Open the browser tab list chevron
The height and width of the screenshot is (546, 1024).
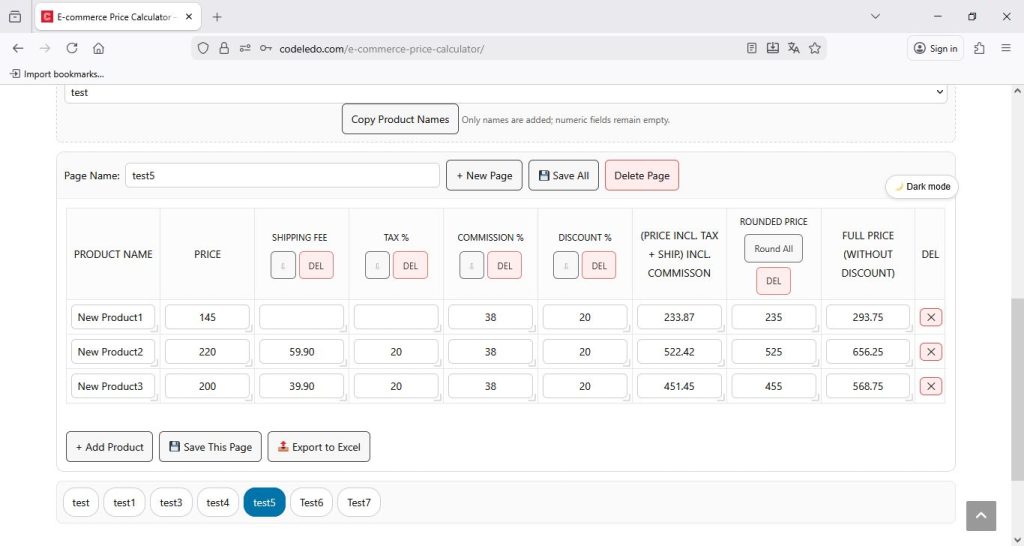coord(875,17)
